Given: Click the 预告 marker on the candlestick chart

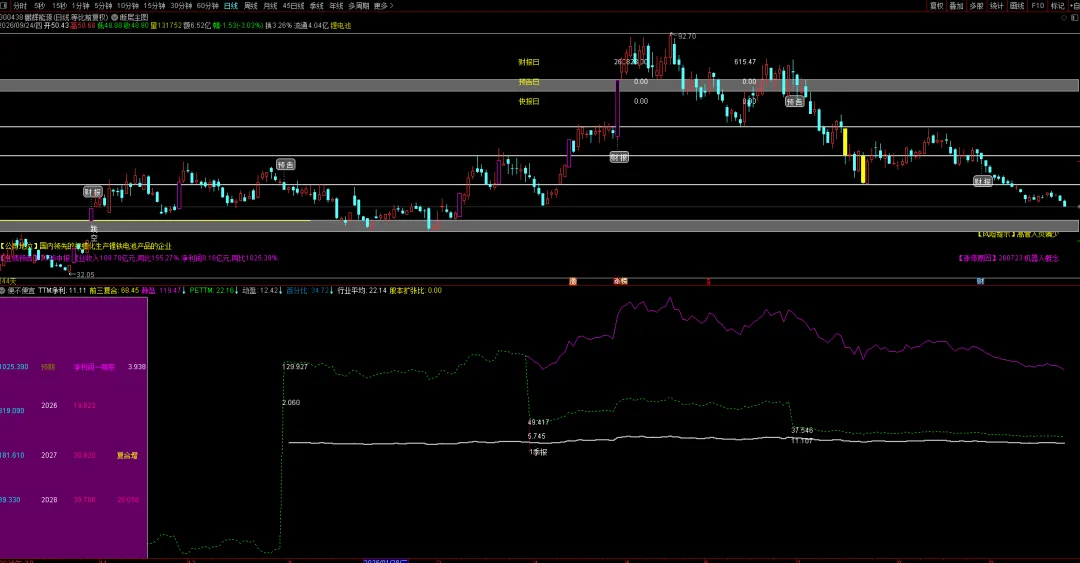Looking at the screenshot, I should click(285, 165).
